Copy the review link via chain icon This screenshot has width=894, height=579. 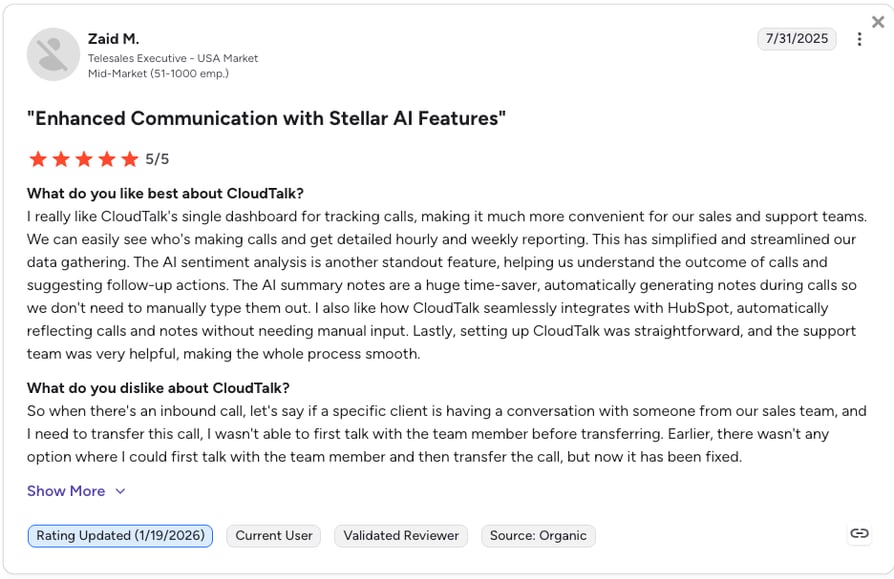click(859, 533)
